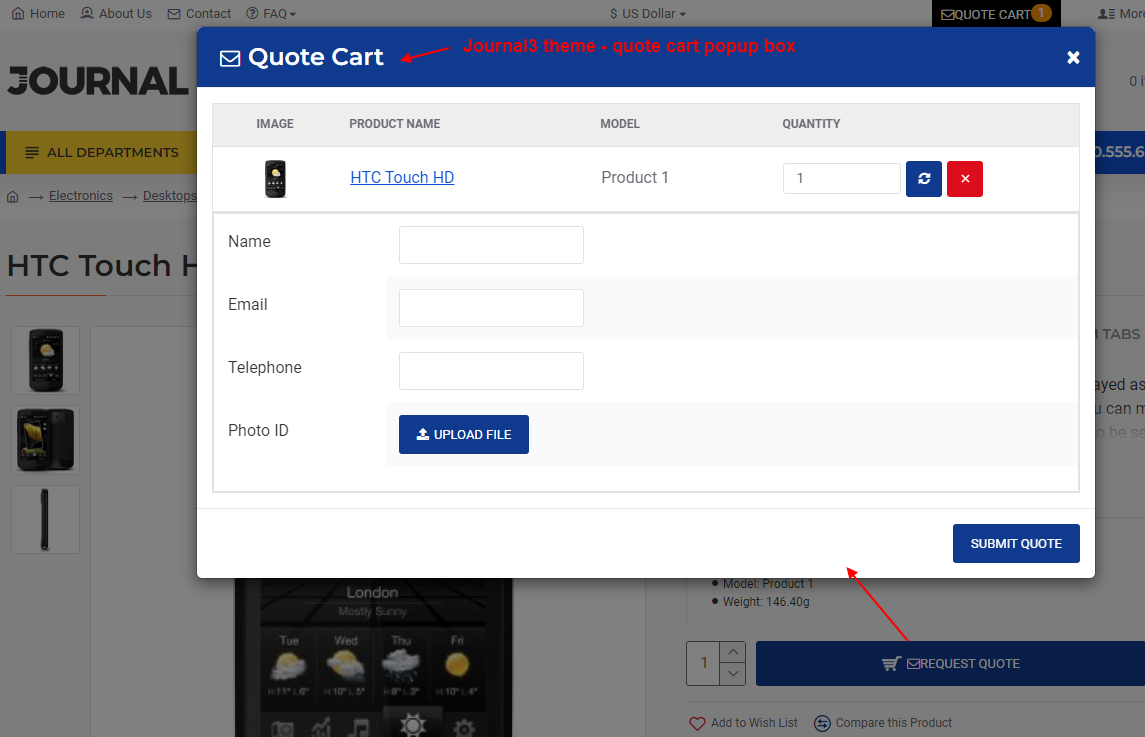1145x737 pixels.
Task: Expand the FAQ dropdown menu
Action: click(271, 14)
